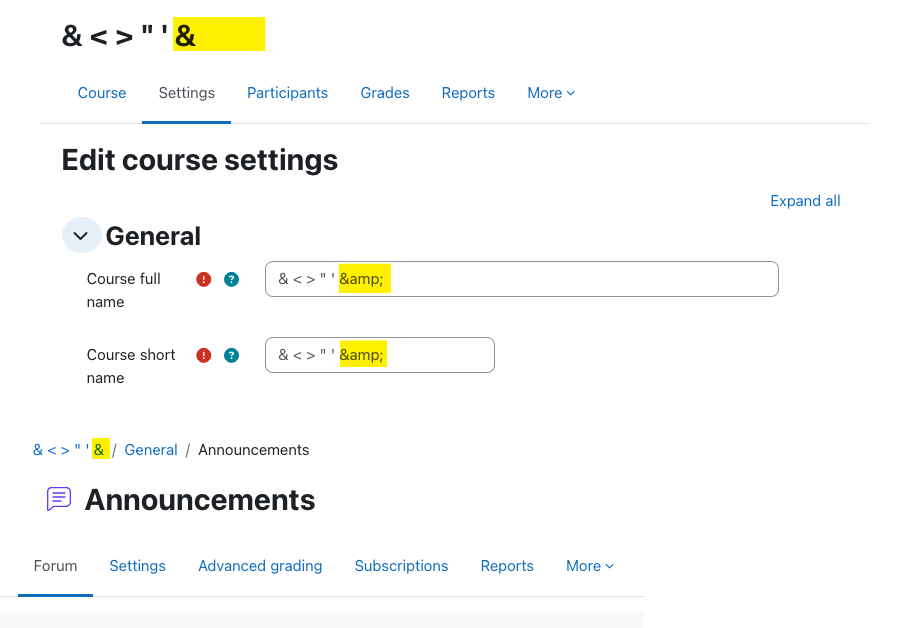Click the required icon beside Course full name
Viewport: 922px width, 628px height.
(203, 279)
